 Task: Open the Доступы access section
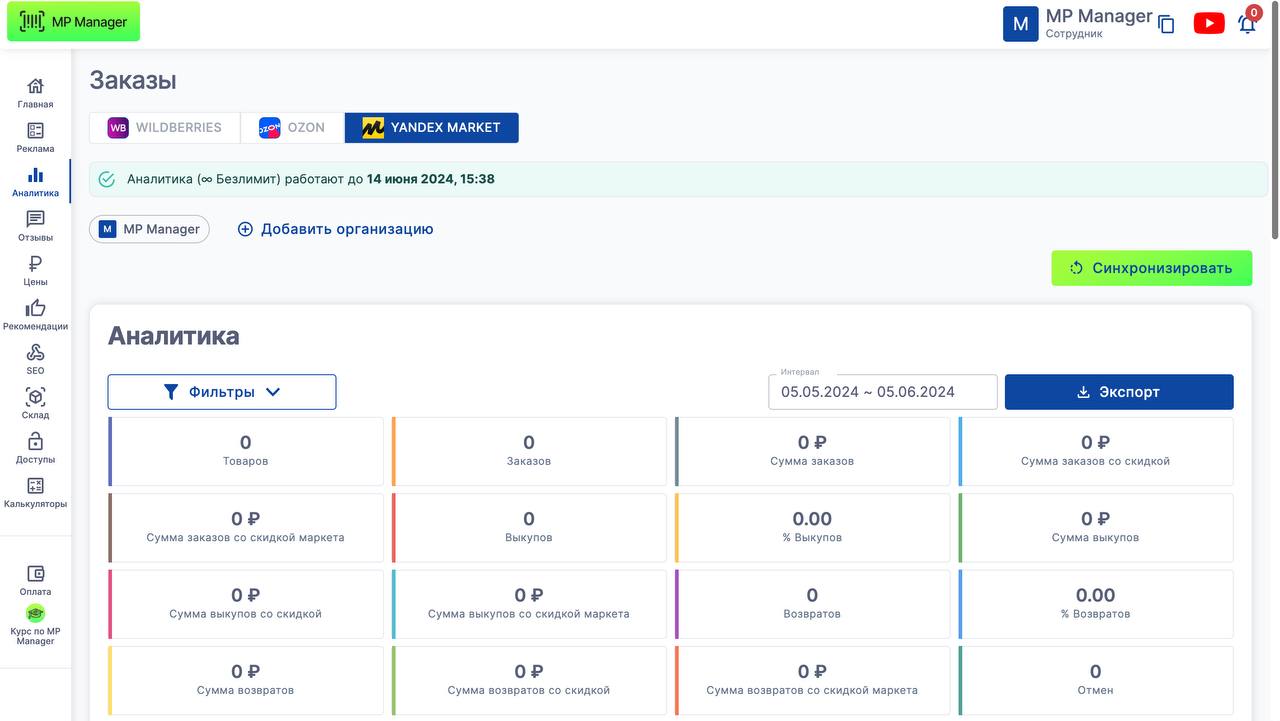click(35, 448)
